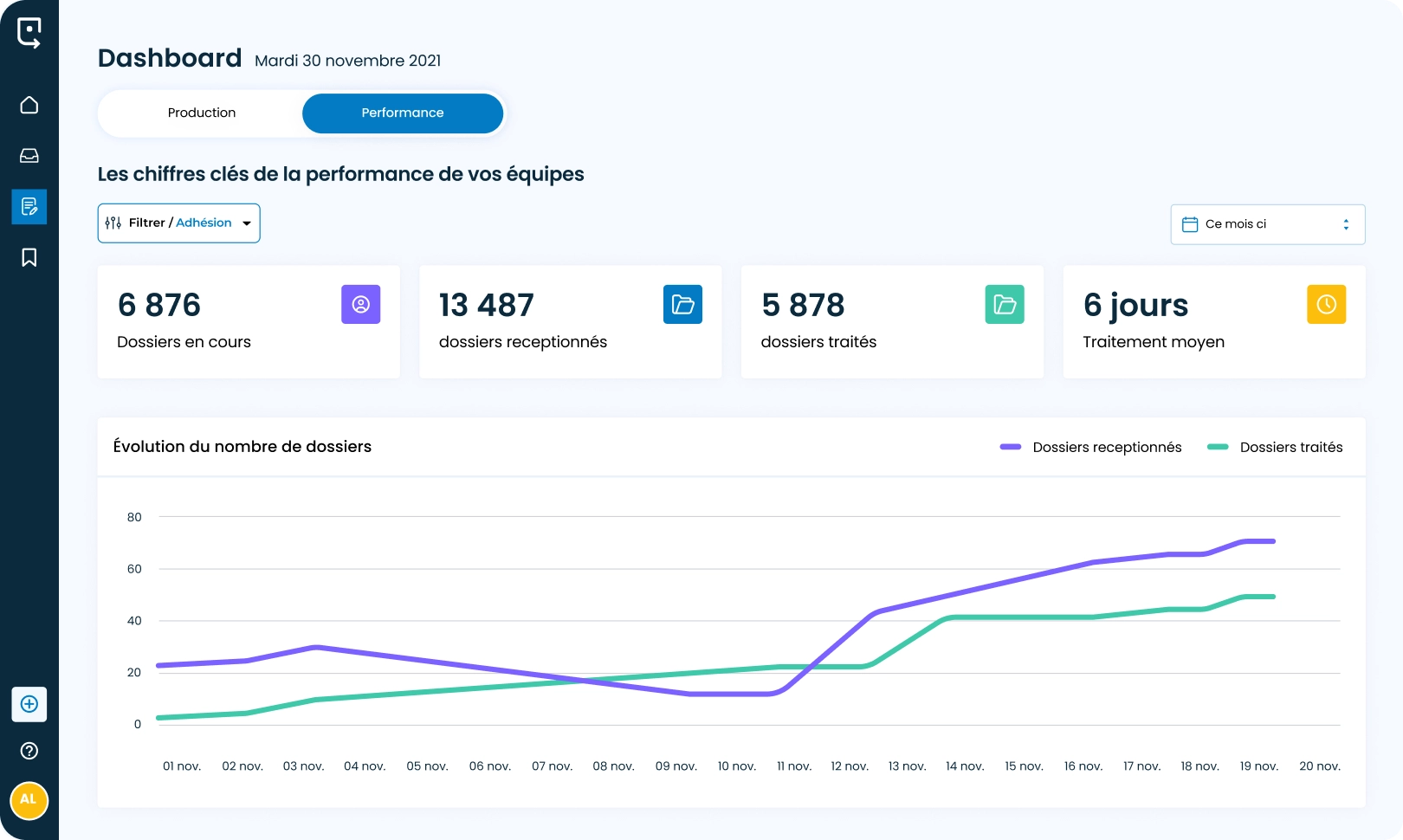Click the purple user icon on Dossiers en cours card
Viewport: 1403px width, 840px height.
tap(360, 304)
